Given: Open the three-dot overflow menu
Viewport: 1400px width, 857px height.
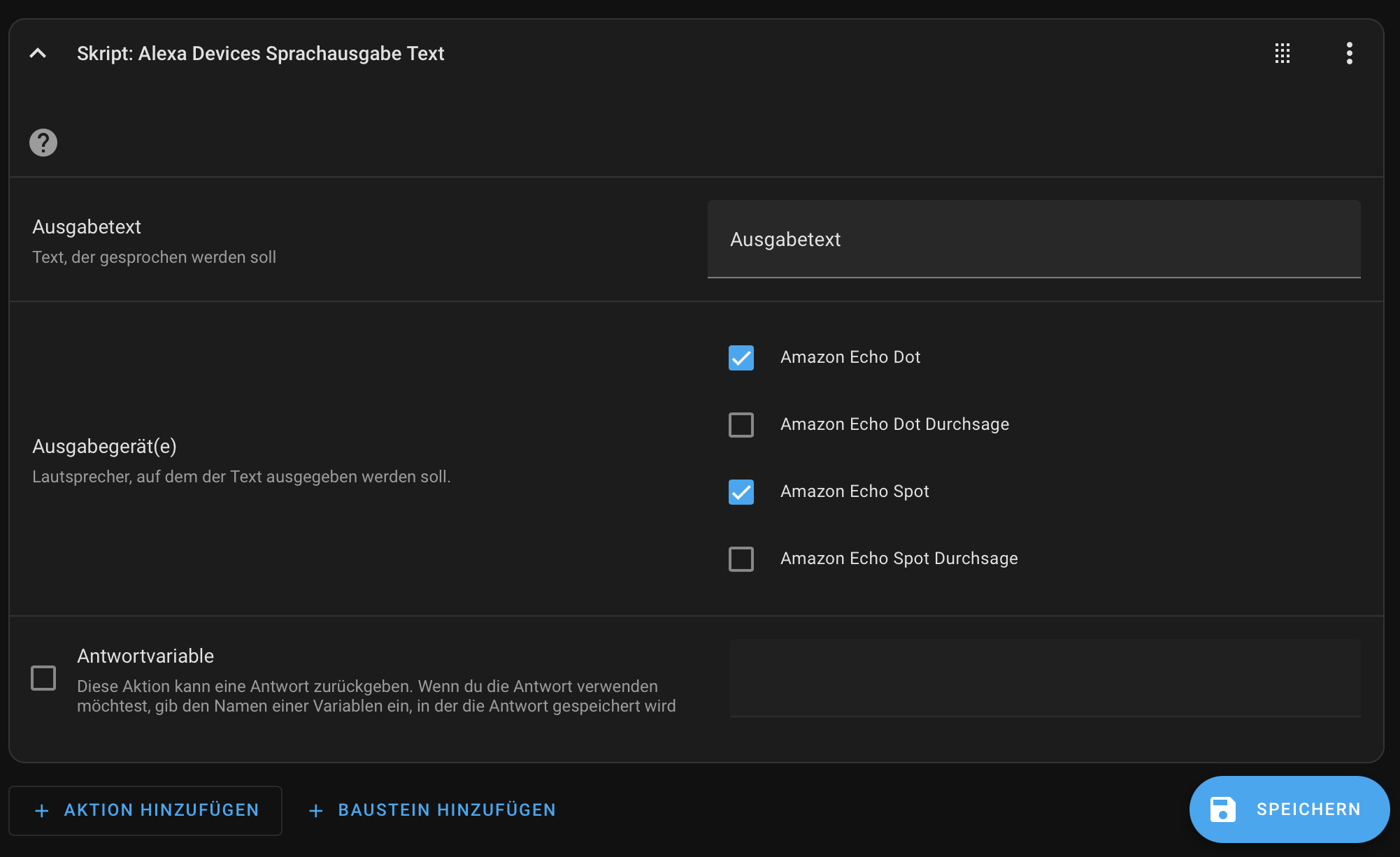Looking at the screenshot, I should [1349, 53].
